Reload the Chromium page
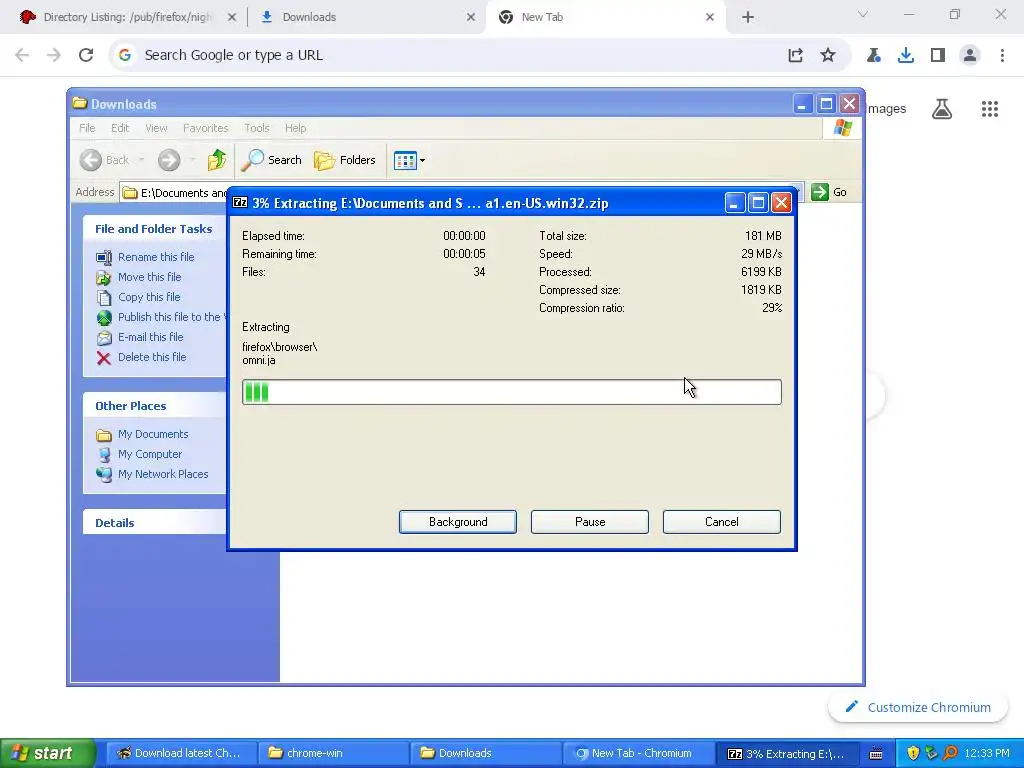The image size is (1024, 768). point(86,55)
